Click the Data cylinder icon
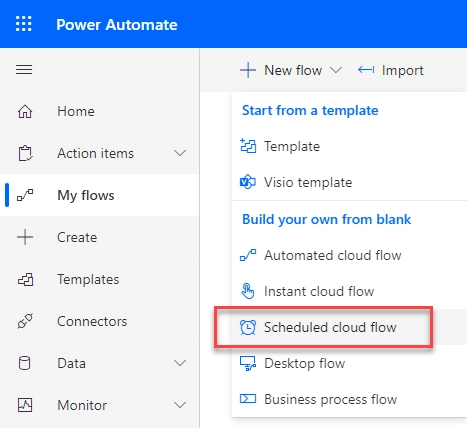This screenshot has width=467, height=428. pyautogui.click(x=24, y=363)
